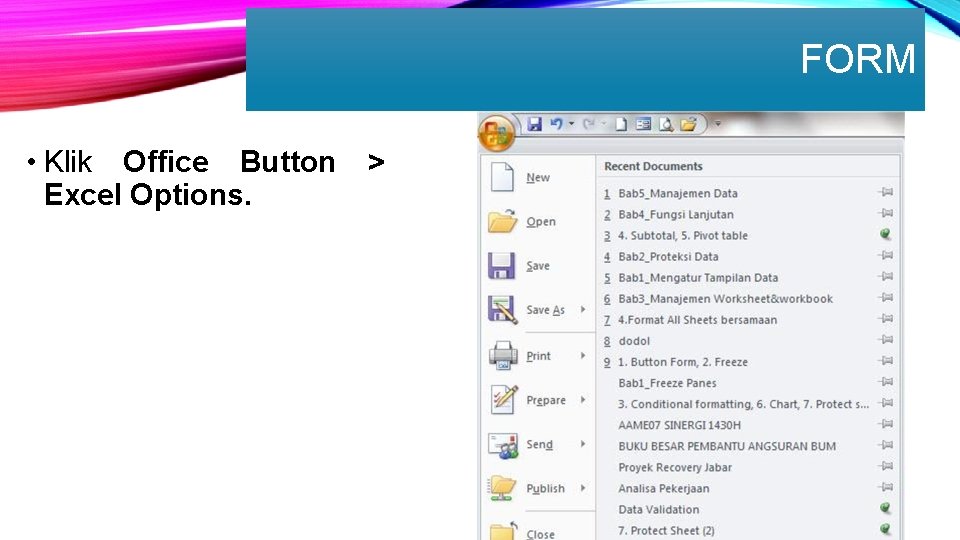Pin Proyek Recovery Jabar to recent list

pyautogui.click(x=885, y=467)
